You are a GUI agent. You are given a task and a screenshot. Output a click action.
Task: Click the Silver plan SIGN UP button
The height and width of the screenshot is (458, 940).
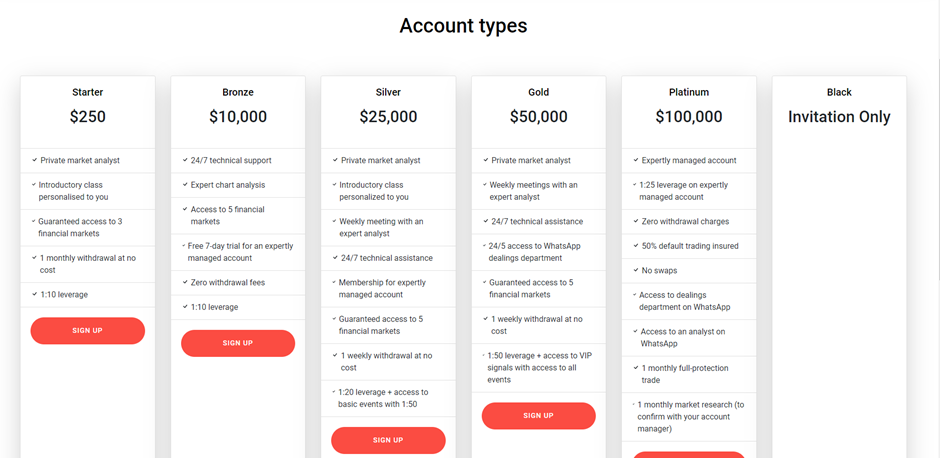(x=388, y=440)
